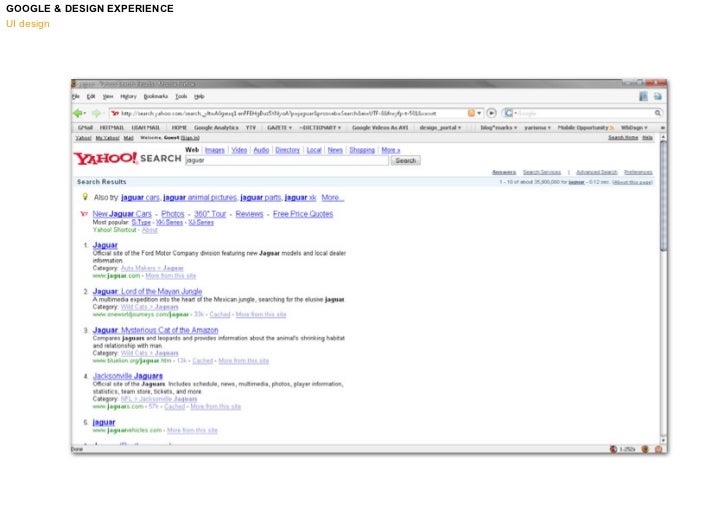Click the Google Analytics bookmark
This screenshot has width=728, height=515.
pos(216,127)
